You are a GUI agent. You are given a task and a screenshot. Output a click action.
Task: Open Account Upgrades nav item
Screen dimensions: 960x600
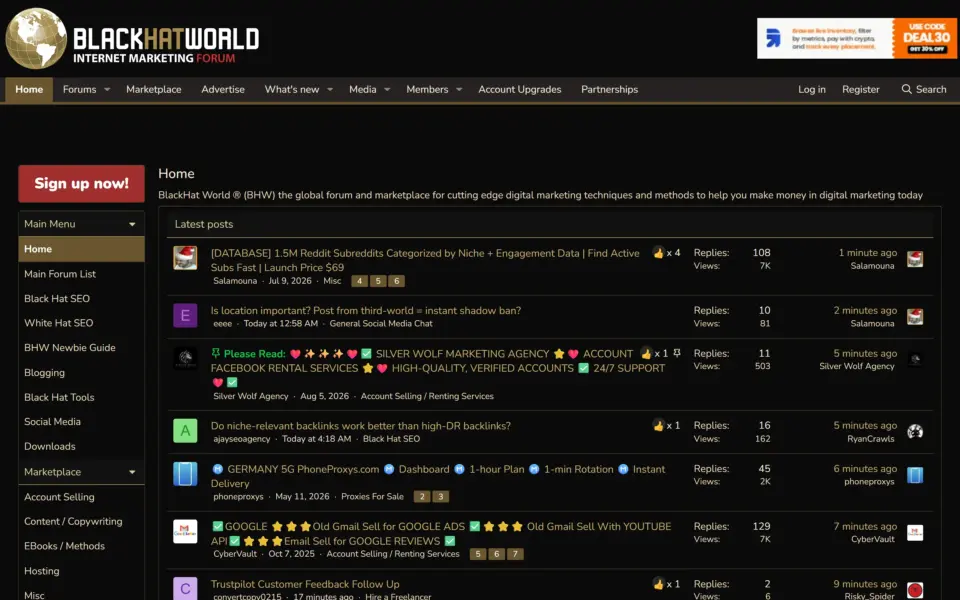[520, 89]
